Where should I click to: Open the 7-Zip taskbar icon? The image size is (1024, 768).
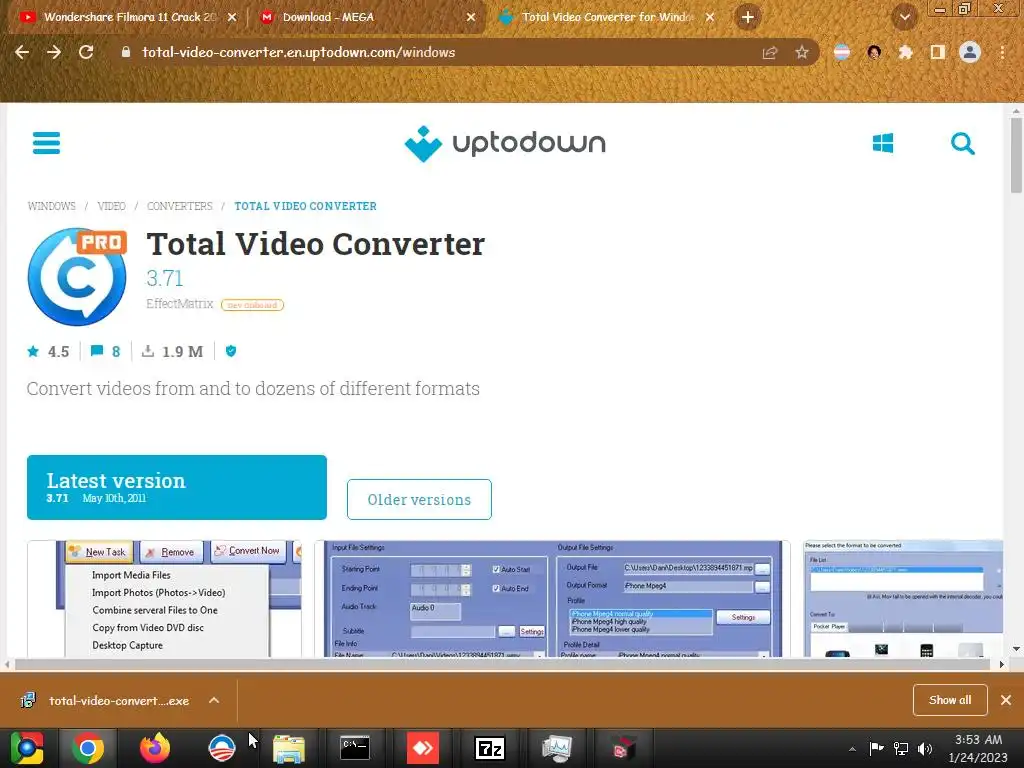tap(490, 748)
